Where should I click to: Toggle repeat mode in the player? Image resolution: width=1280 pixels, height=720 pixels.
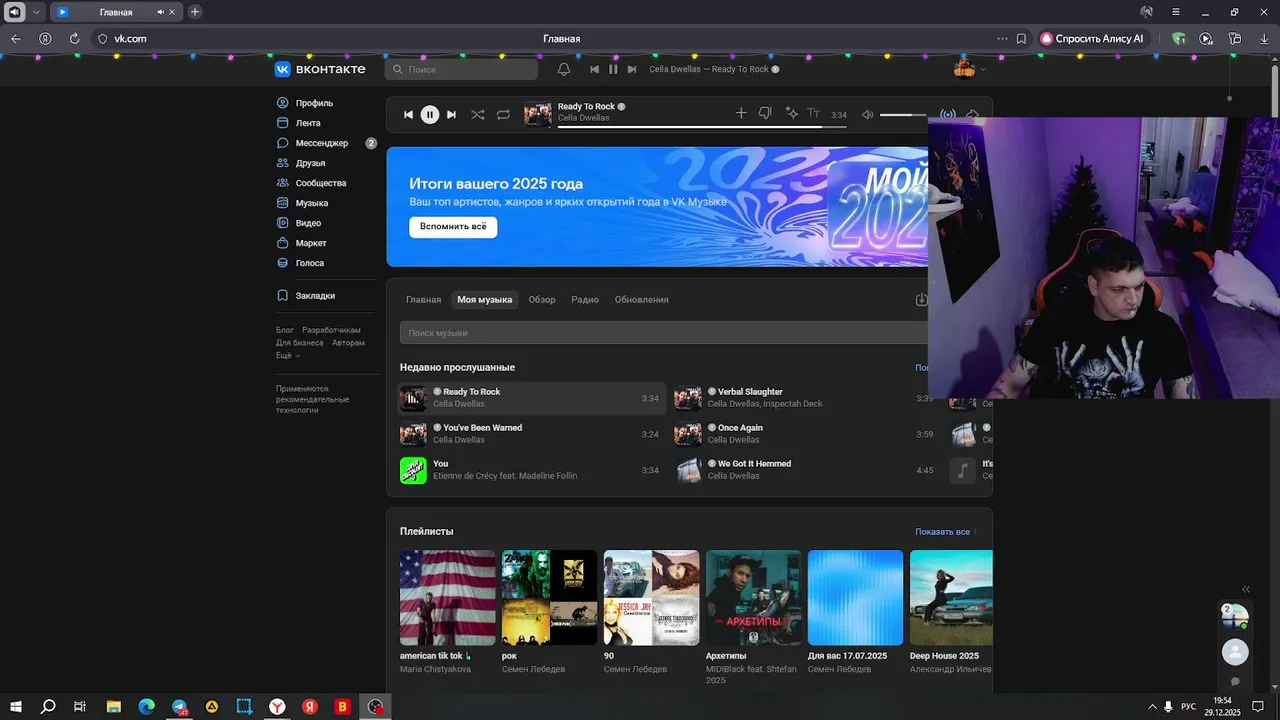[x=503, y=114]
